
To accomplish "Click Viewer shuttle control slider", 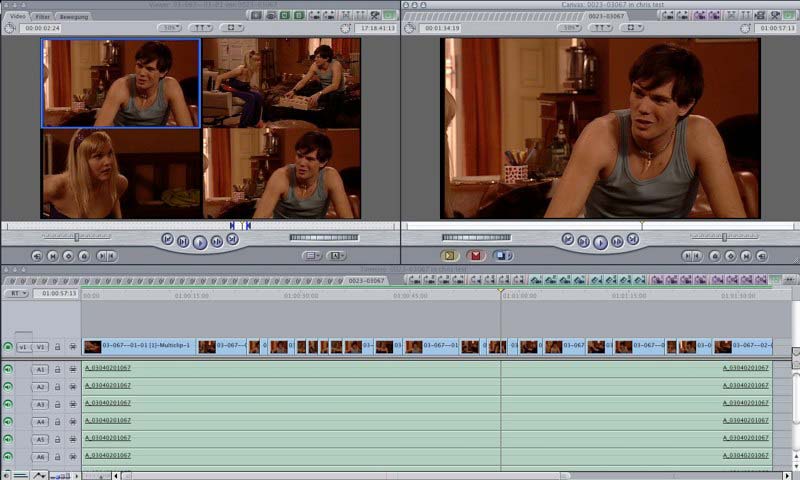I will pos(76,237).
